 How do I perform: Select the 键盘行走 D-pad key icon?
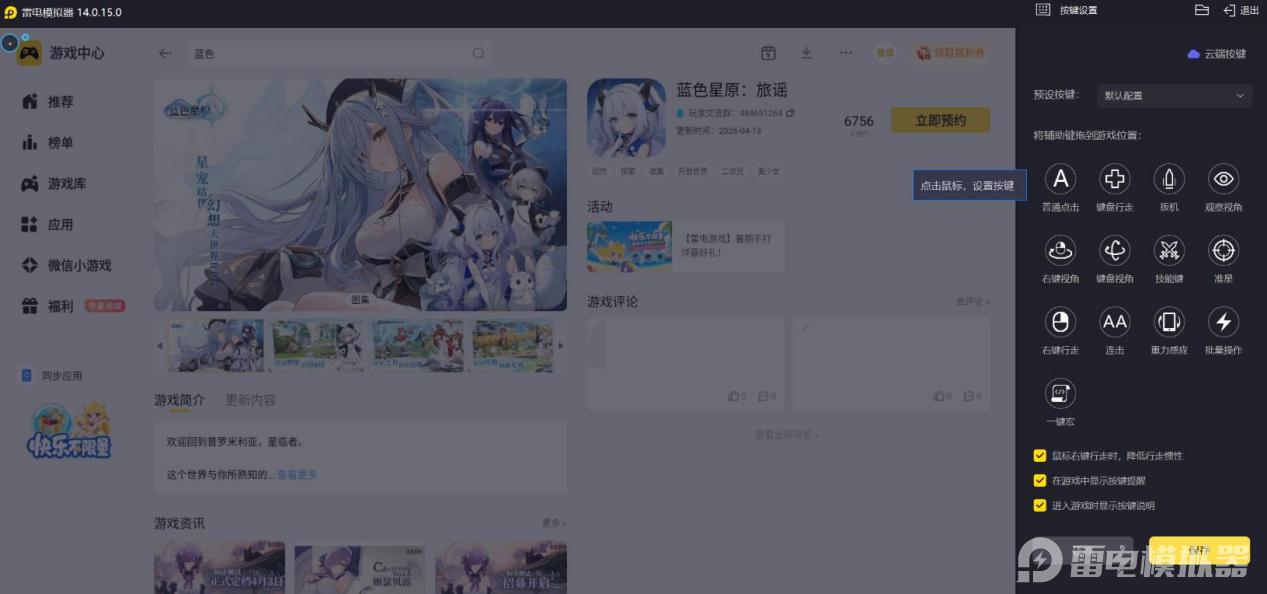[1115, 179]
